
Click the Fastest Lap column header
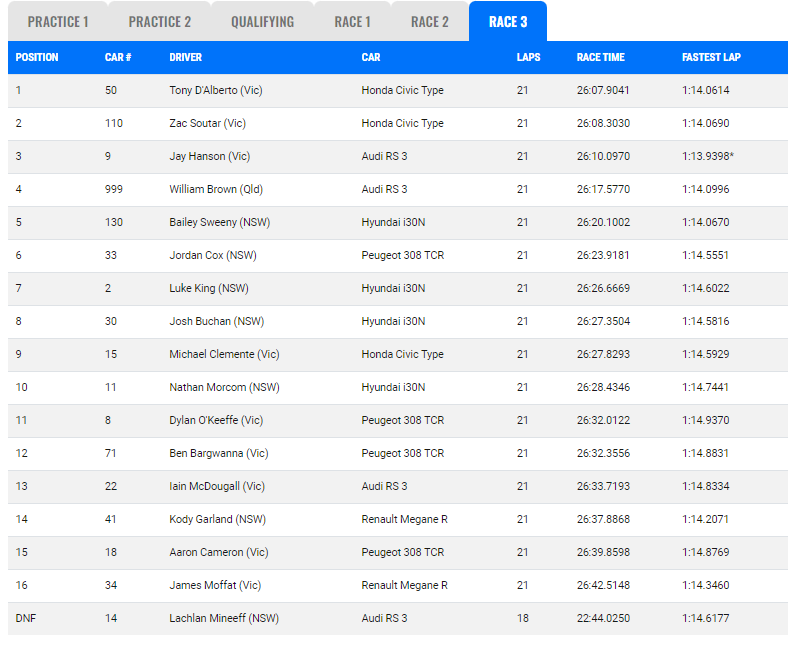[x=711, y=57]
